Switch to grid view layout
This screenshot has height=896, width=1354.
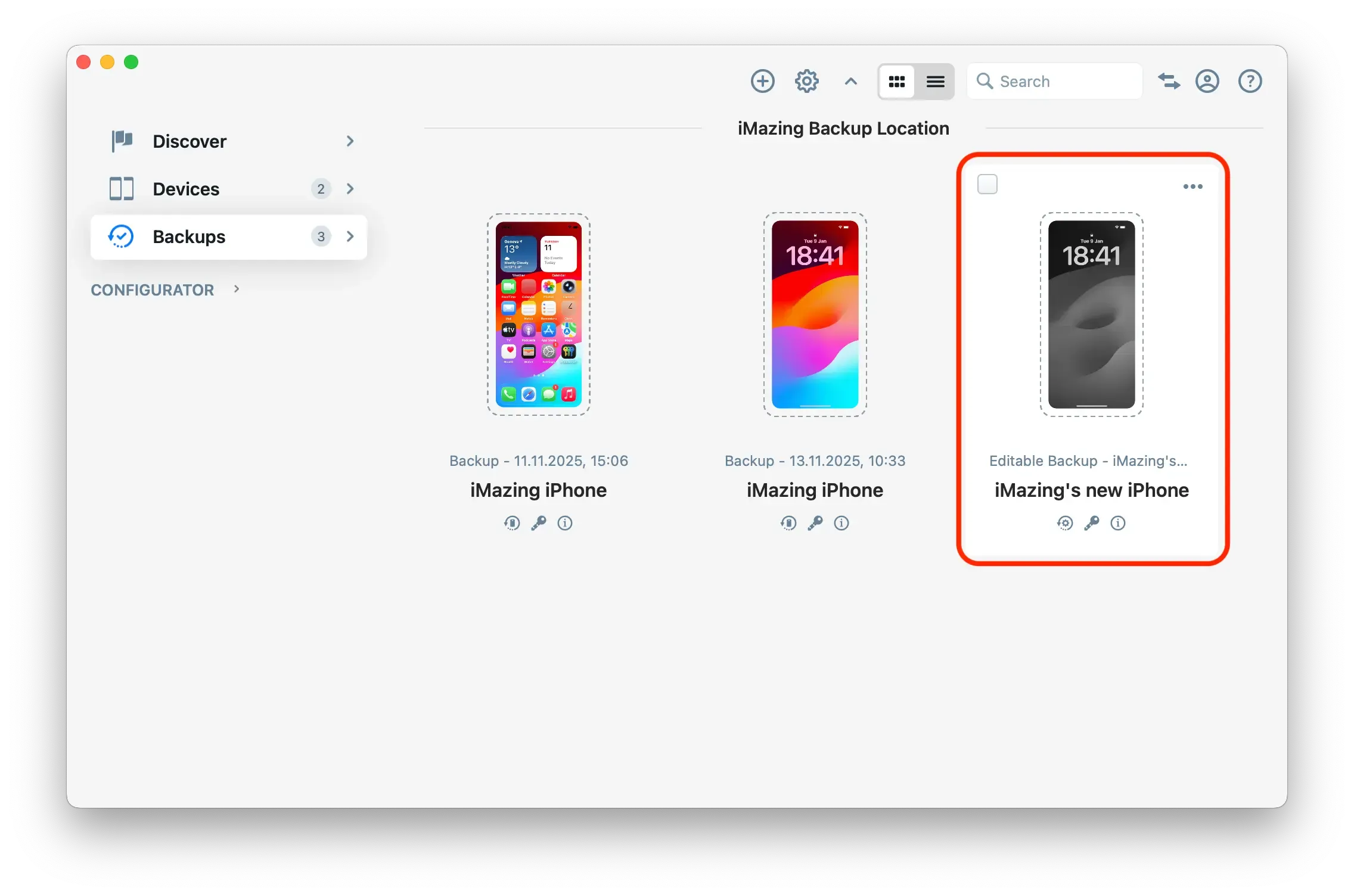(897, 81)
